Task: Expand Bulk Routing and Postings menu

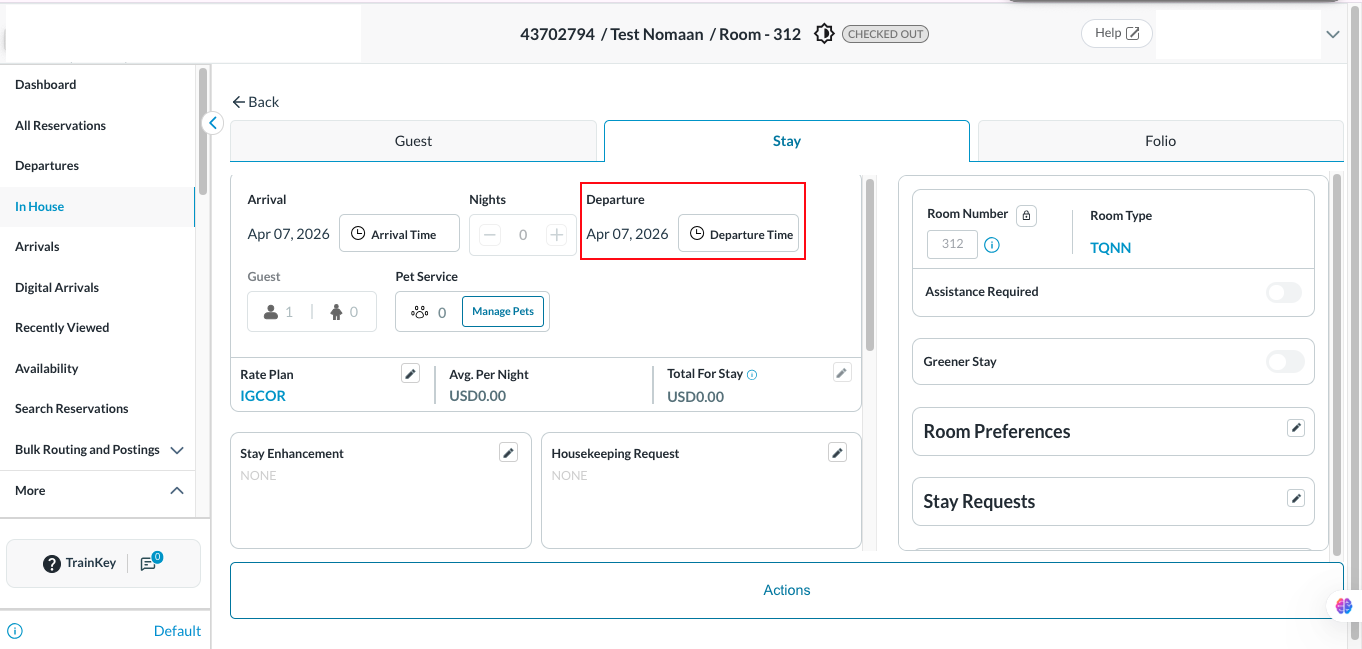Action: pyautogui.click(x=177, y=450)
